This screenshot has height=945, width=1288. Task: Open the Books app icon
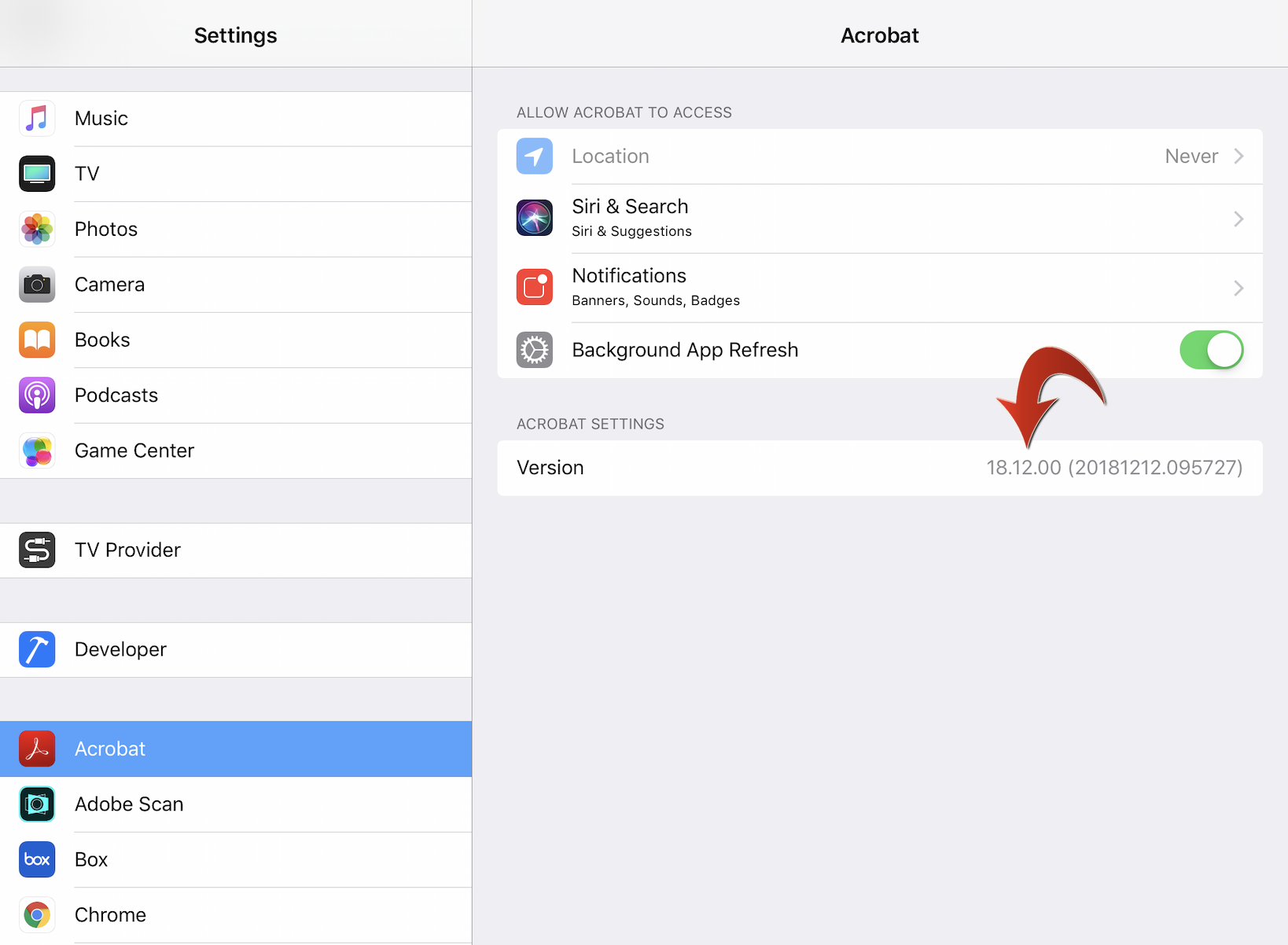(x=37, y=340)
